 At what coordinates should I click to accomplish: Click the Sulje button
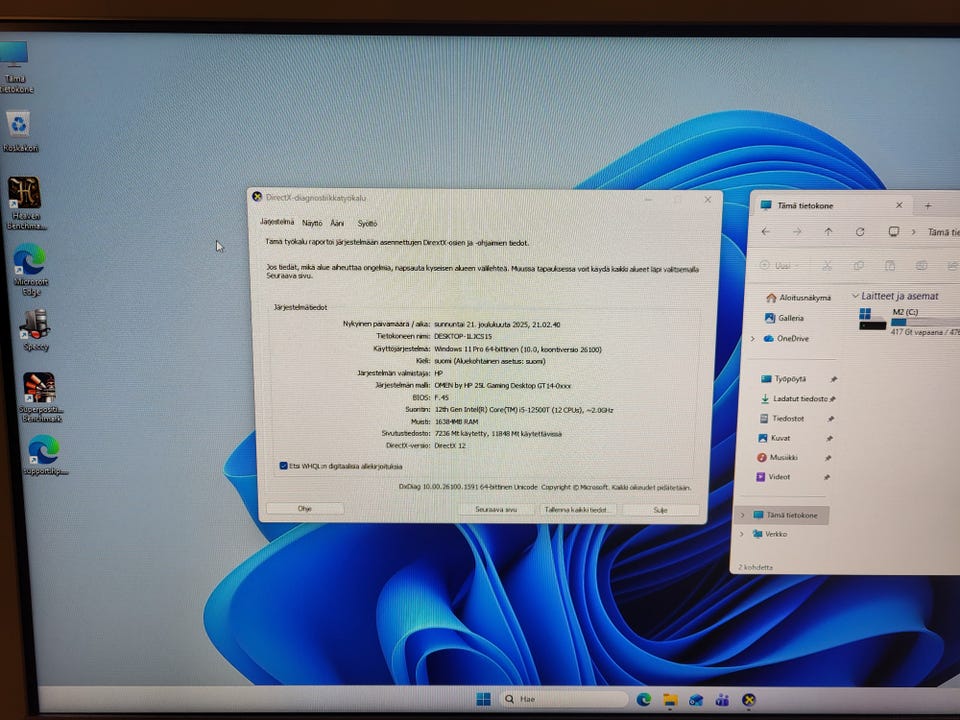coord(661,510)
